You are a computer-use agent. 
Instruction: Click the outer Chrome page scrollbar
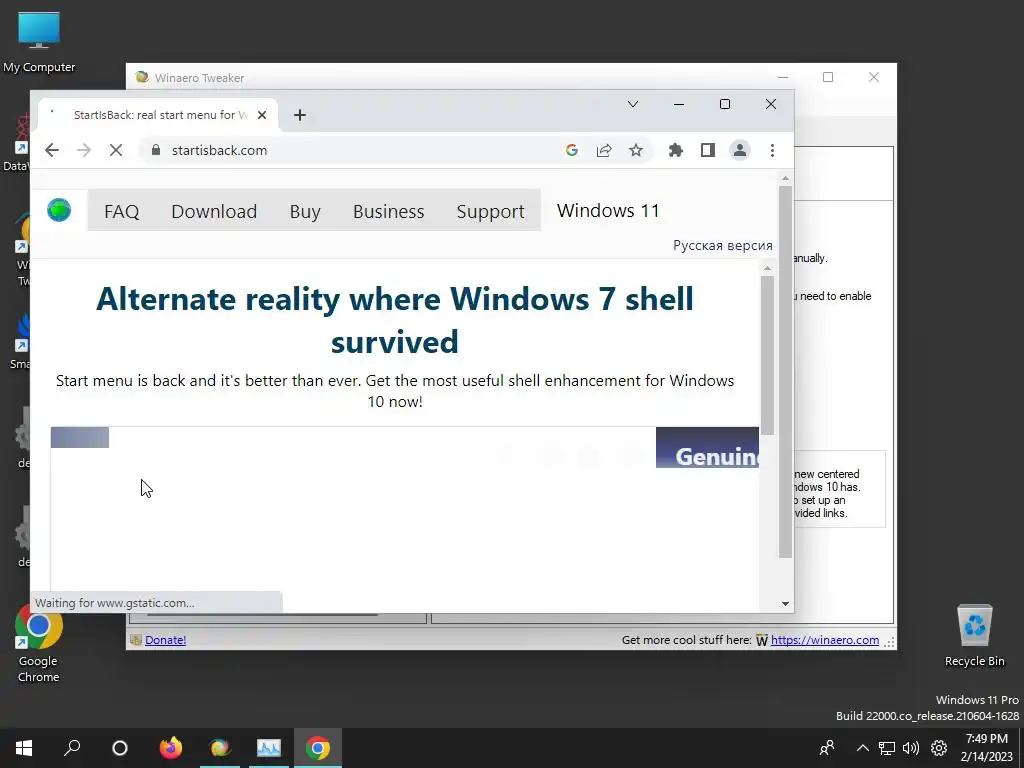(785, 372)
